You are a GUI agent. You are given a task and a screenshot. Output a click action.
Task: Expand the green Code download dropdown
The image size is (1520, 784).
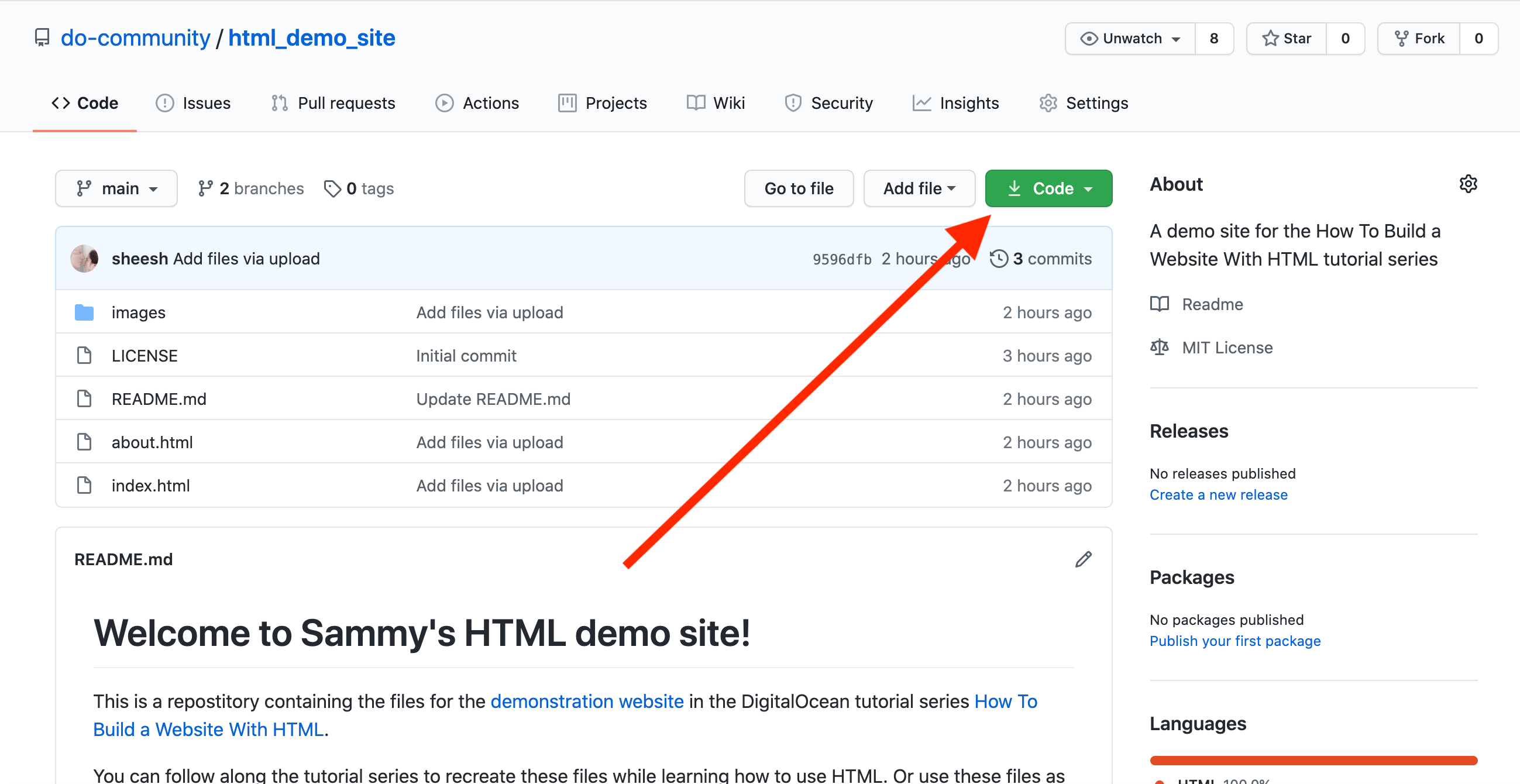pos(1048,189)
